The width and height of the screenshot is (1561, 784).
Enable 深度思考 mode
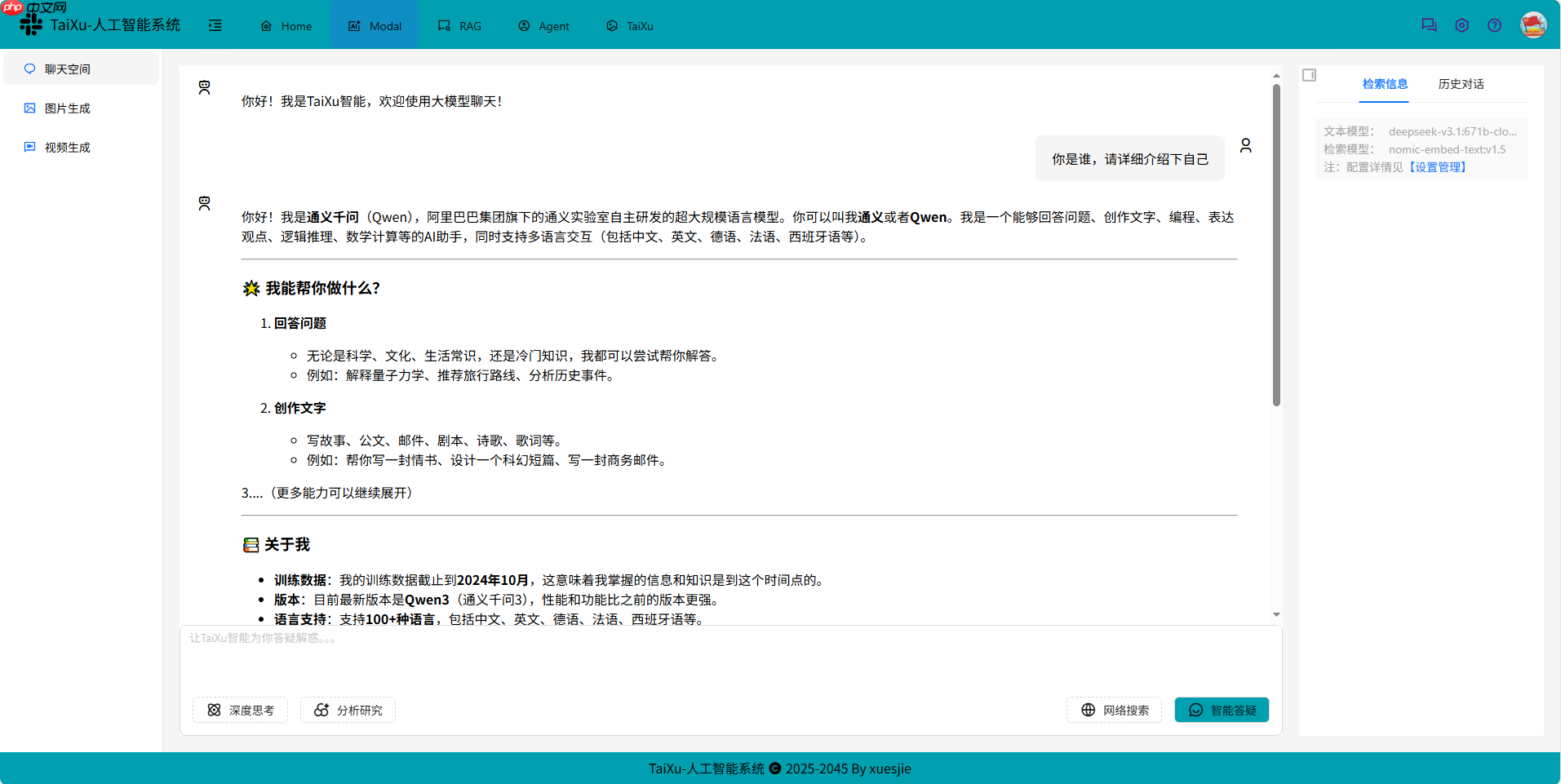(240, 710)
